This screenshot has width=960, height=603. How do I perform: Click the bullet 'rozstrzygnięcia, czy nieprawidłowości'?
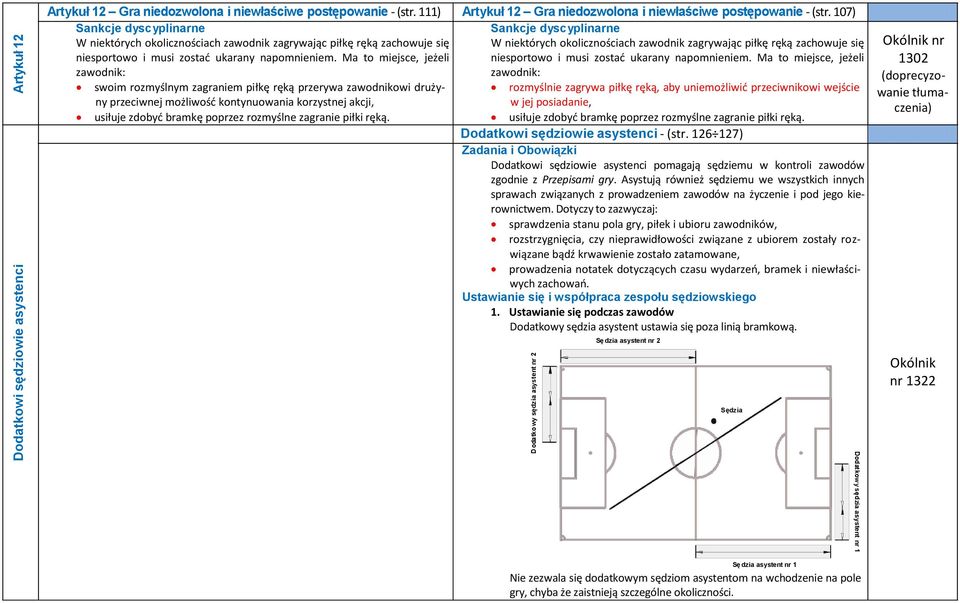point(684,247)
